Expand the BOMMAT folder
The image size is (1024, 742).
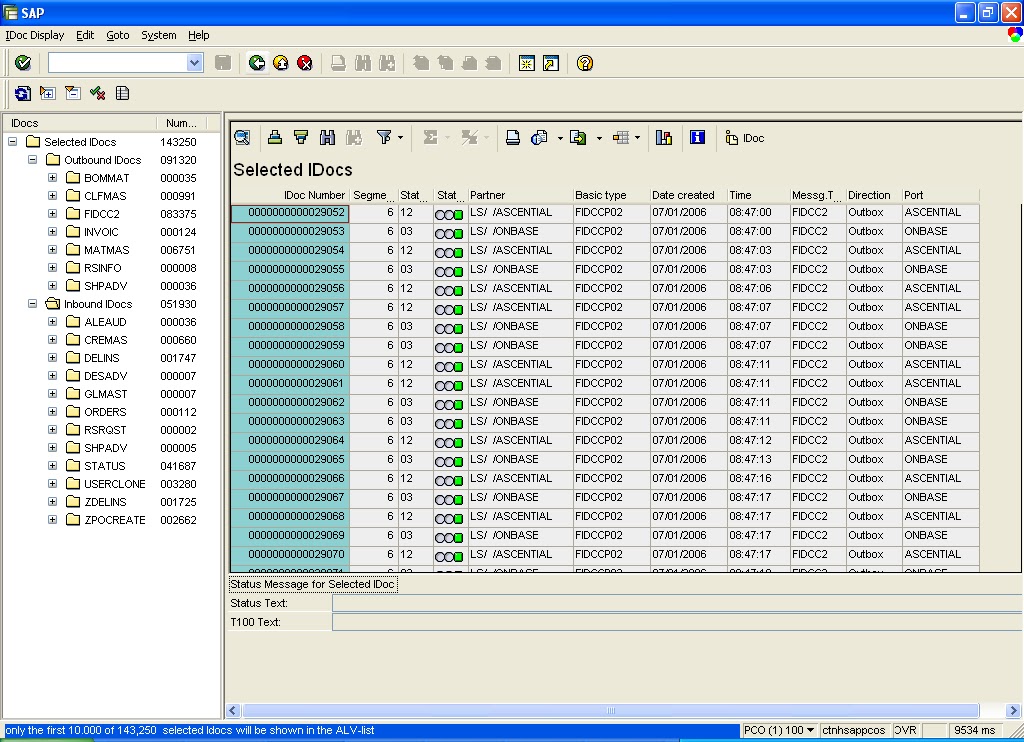pos(52,177)
